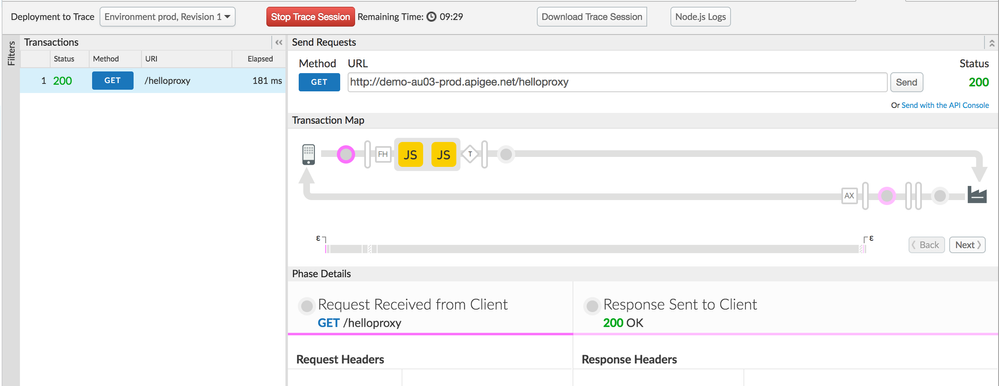Open the Deployment to Trace dropdown
Screen dimensions: 999x386
(x=168, y=17)
